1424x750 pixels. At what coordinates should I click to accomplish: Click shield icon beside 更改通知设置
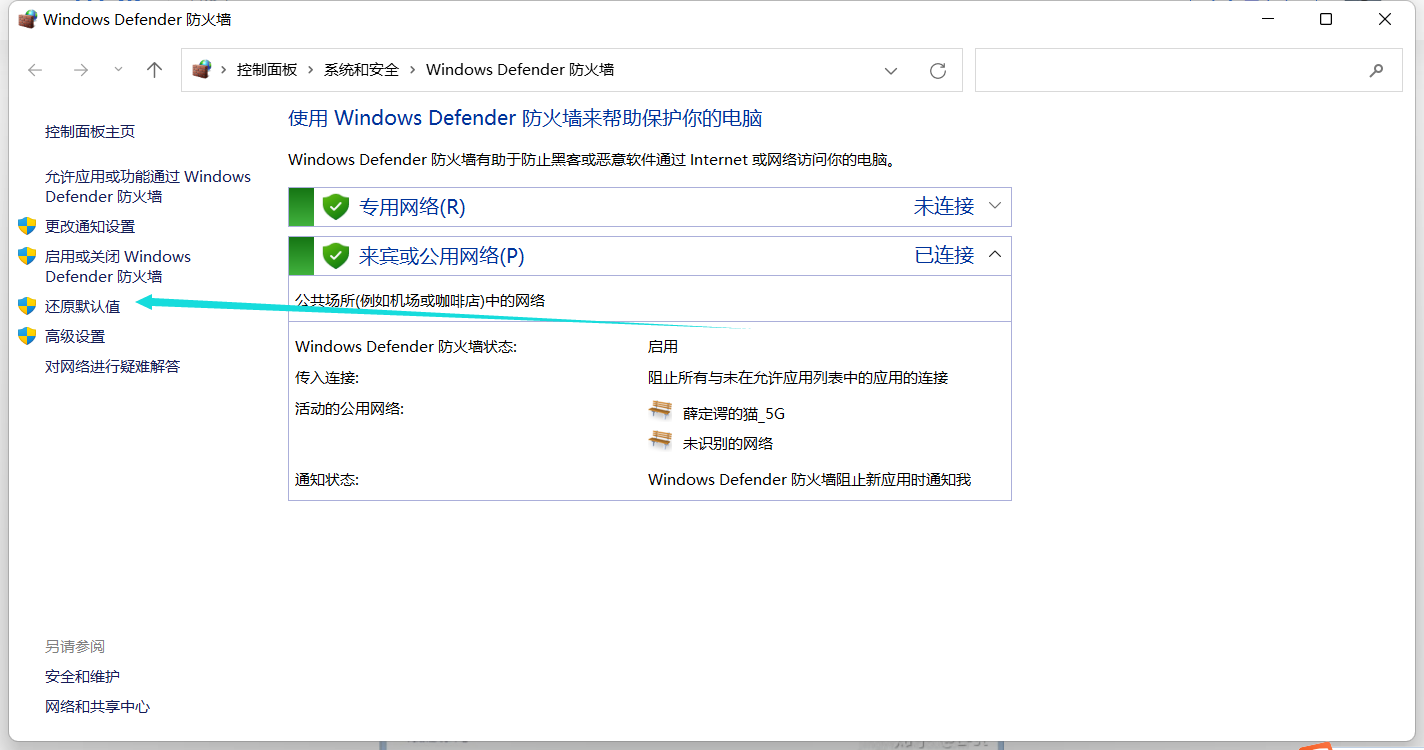pyautogui.click(x=27, y=226)
